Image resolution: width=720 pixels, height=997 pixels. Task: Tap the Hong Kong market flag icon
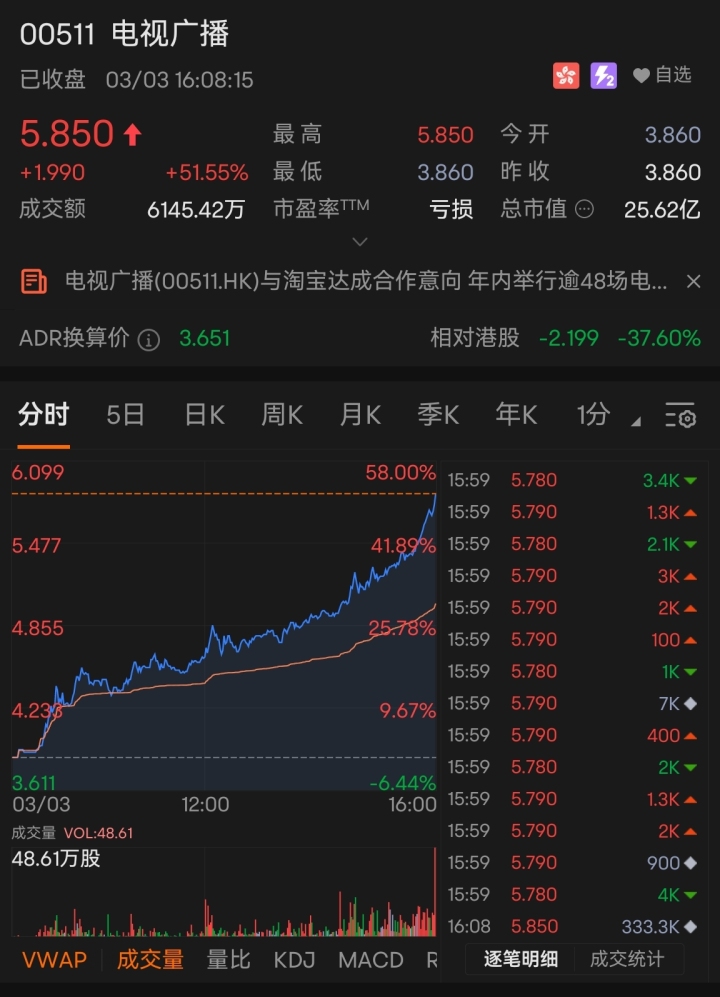pos(566,76)
